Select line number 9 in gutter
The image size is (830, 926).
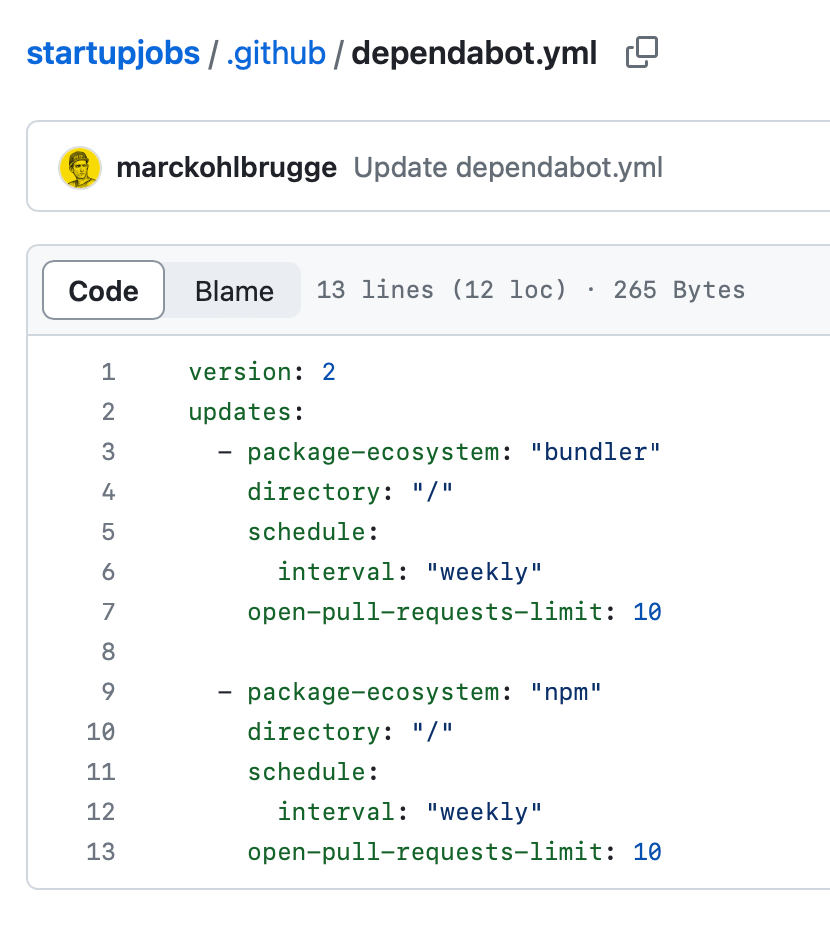pos(108,692)
